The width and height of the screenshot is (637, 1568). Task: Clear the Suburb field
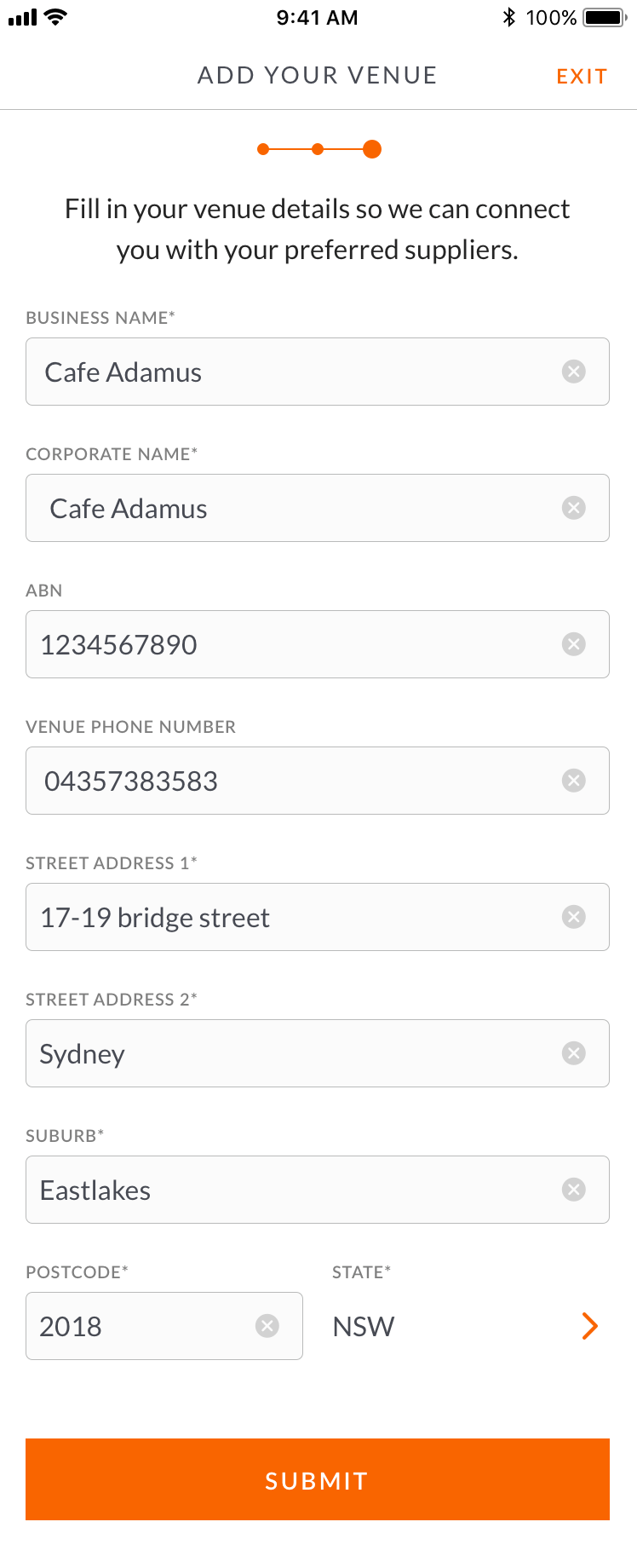pyautogui.click(x=574, y=1190)
